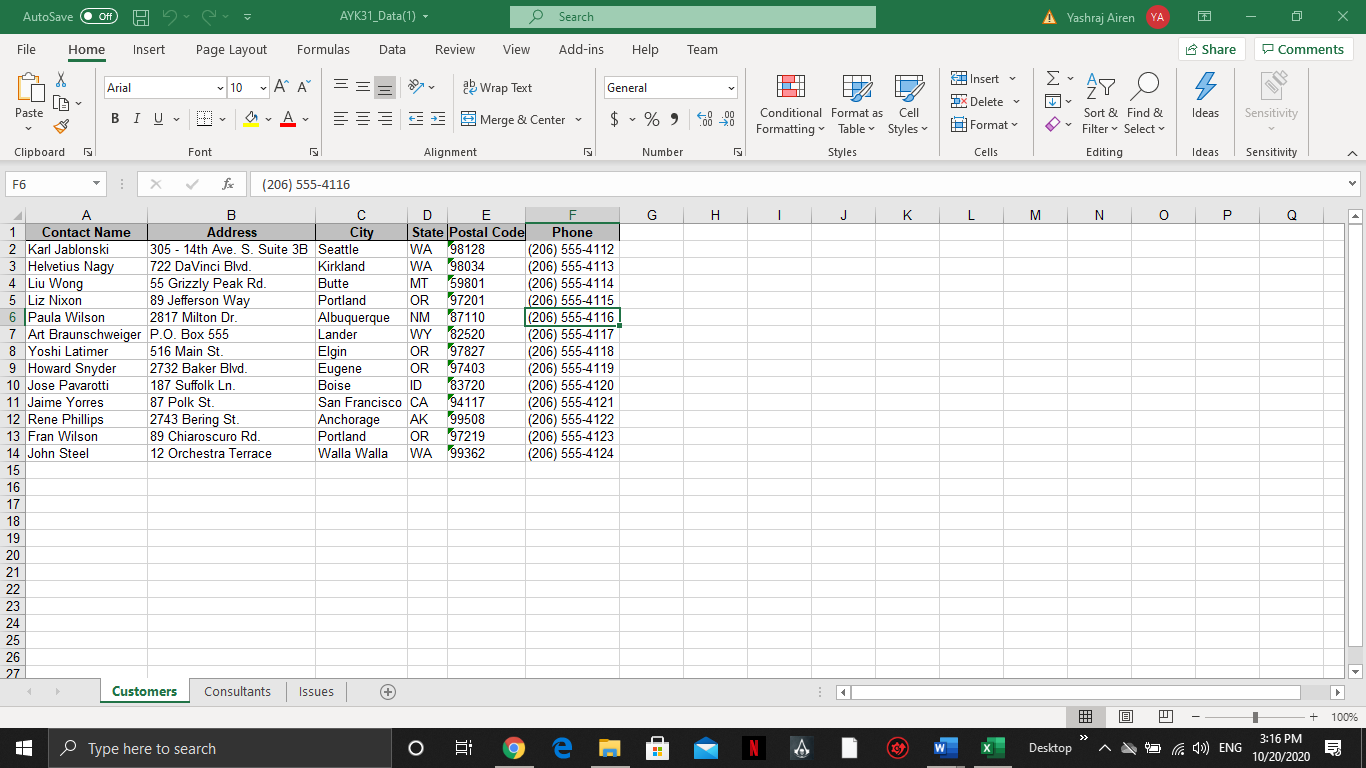Screen dimensions: 1366x768
Task: Open Cell Styles gallery
Action: coord(908,104)
